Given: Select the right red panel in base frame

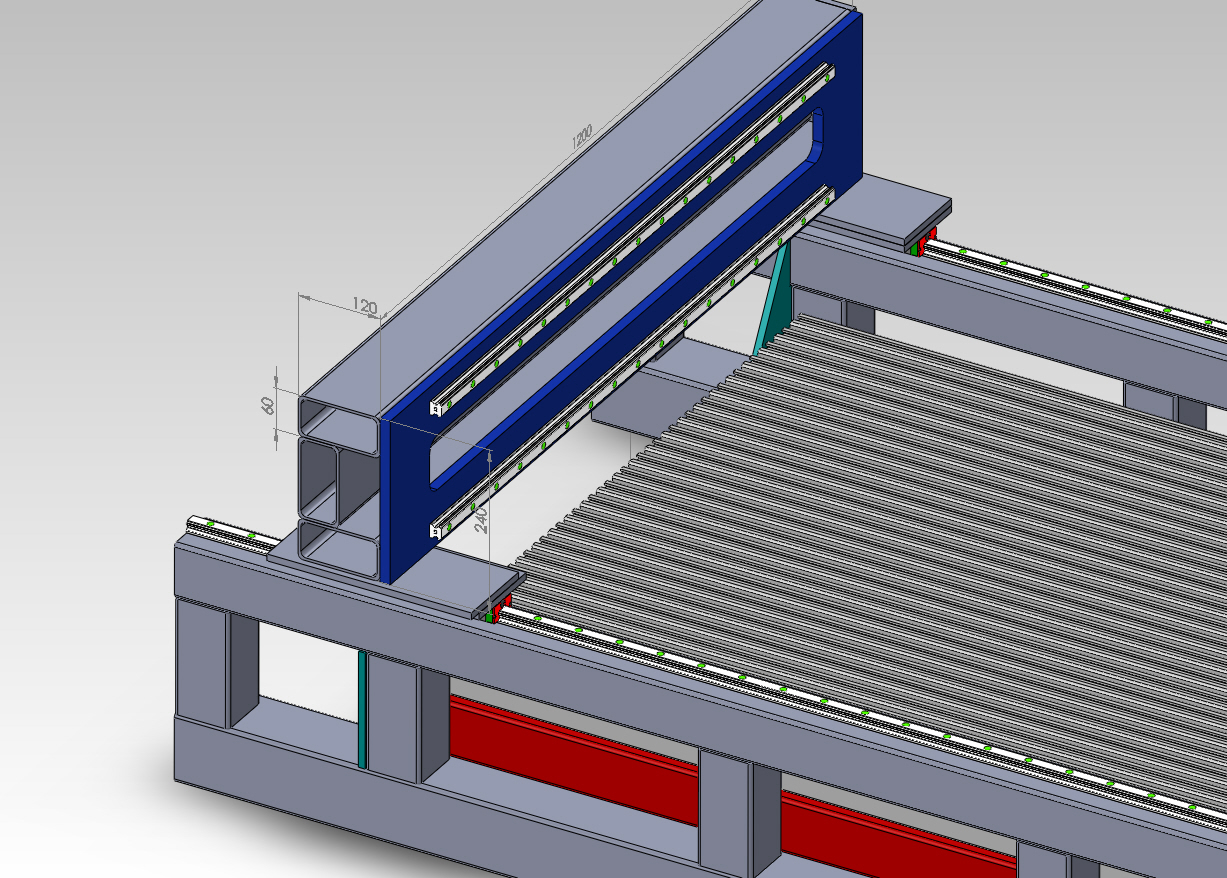Looking at the screenshot, I should point(890,828).
